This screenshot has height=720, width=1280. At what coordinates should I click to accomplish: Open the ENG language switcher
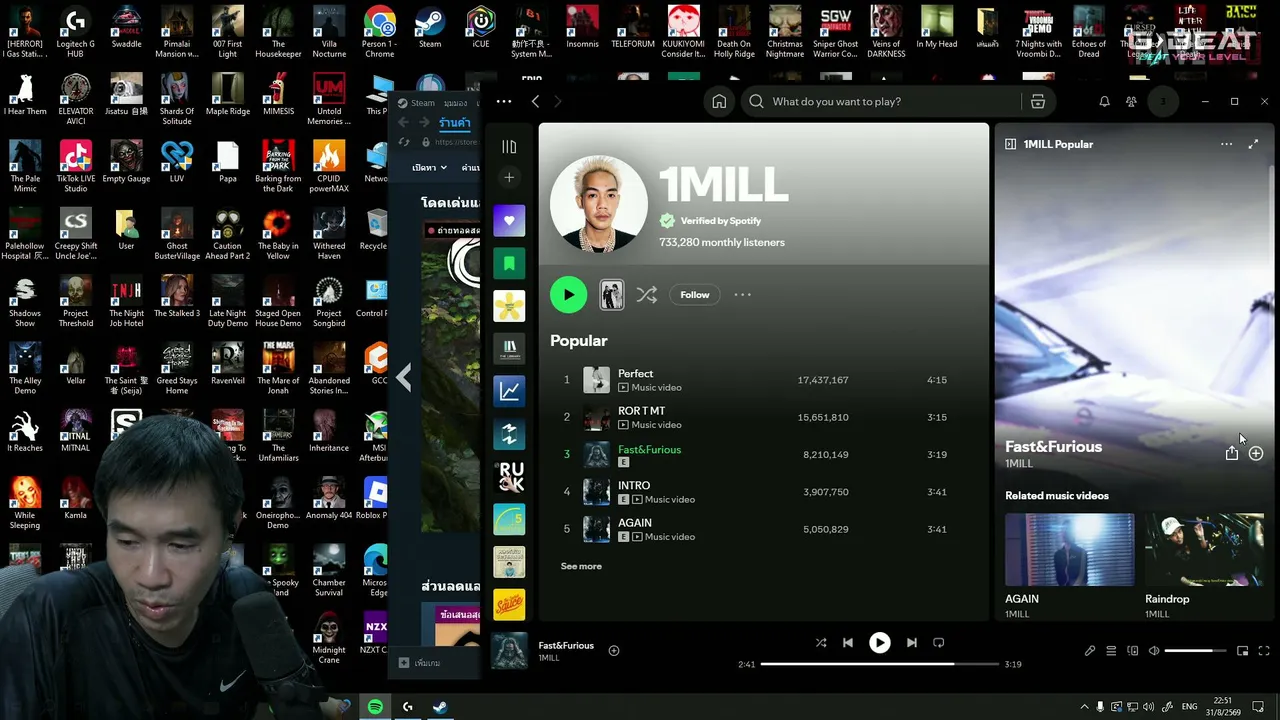pos(1189,707)
